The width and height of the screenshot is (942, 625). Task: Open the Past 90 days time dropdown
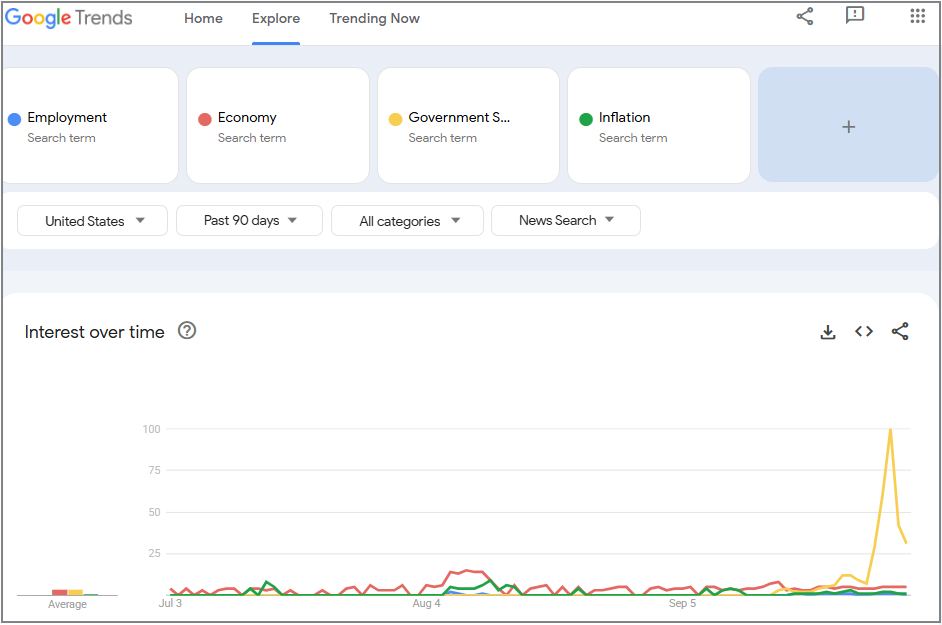tap(249, 221)
